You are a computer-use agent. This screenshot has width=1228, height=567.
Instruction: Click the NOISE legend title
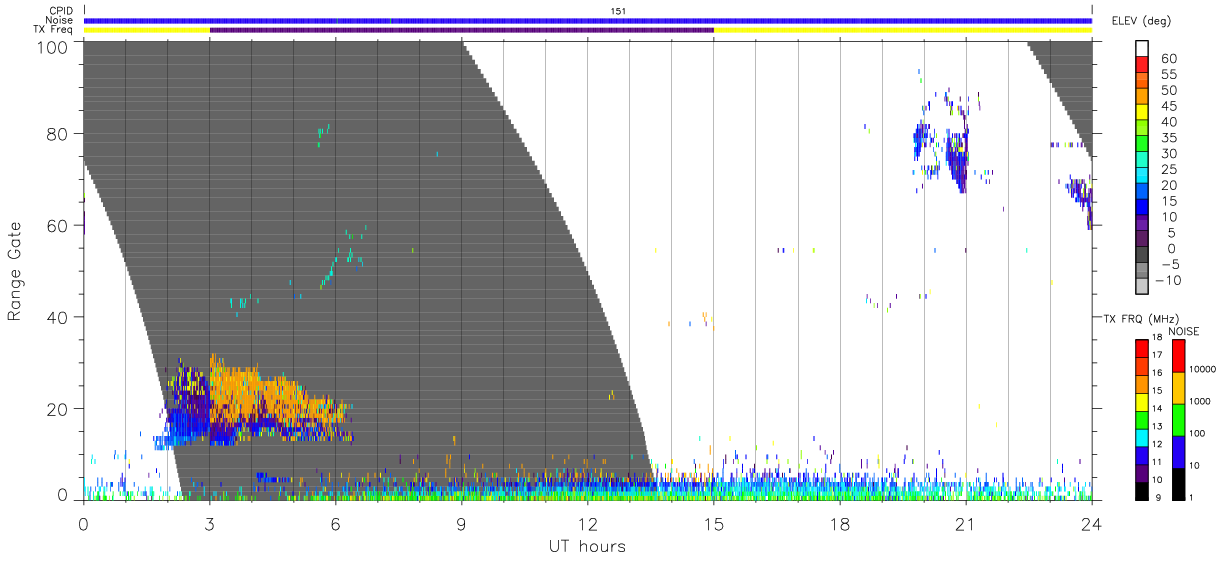[1184, 331]
